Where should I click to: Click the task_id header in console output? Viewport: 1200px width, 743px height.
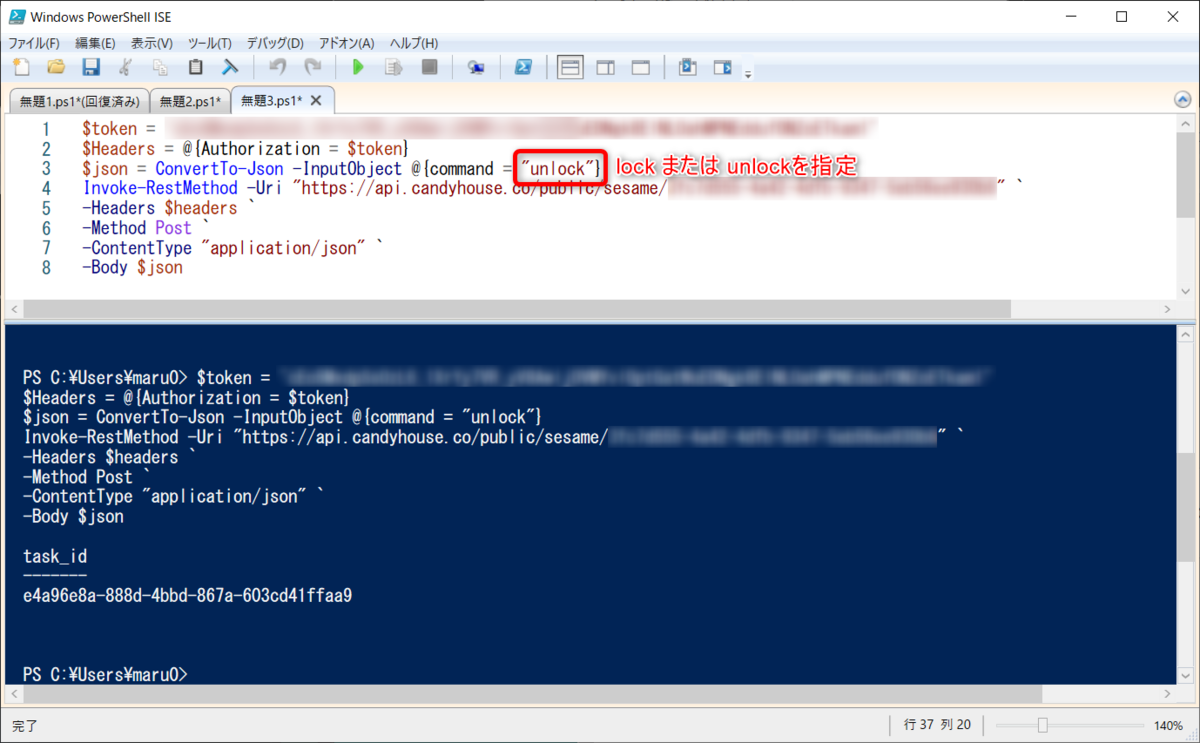pos(55,557)
